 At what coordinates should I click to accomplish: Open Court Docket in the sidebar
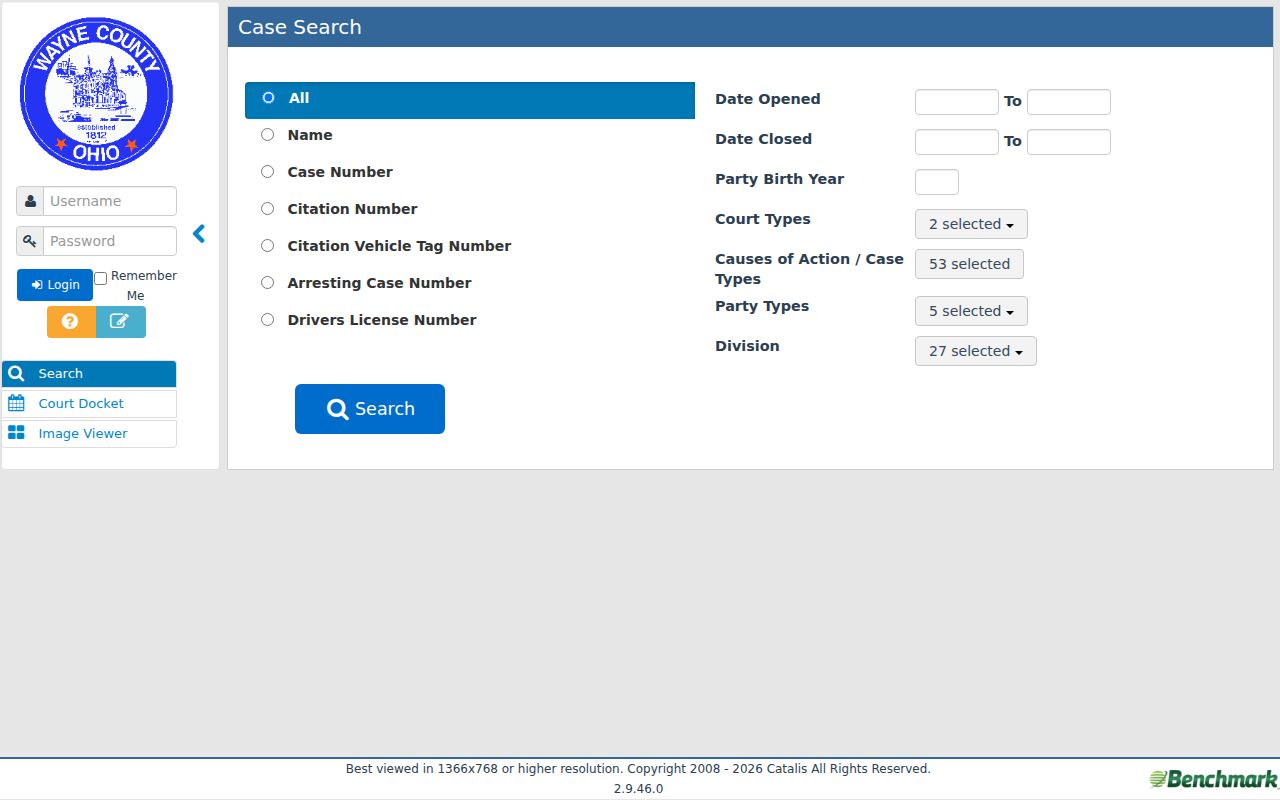89,404
